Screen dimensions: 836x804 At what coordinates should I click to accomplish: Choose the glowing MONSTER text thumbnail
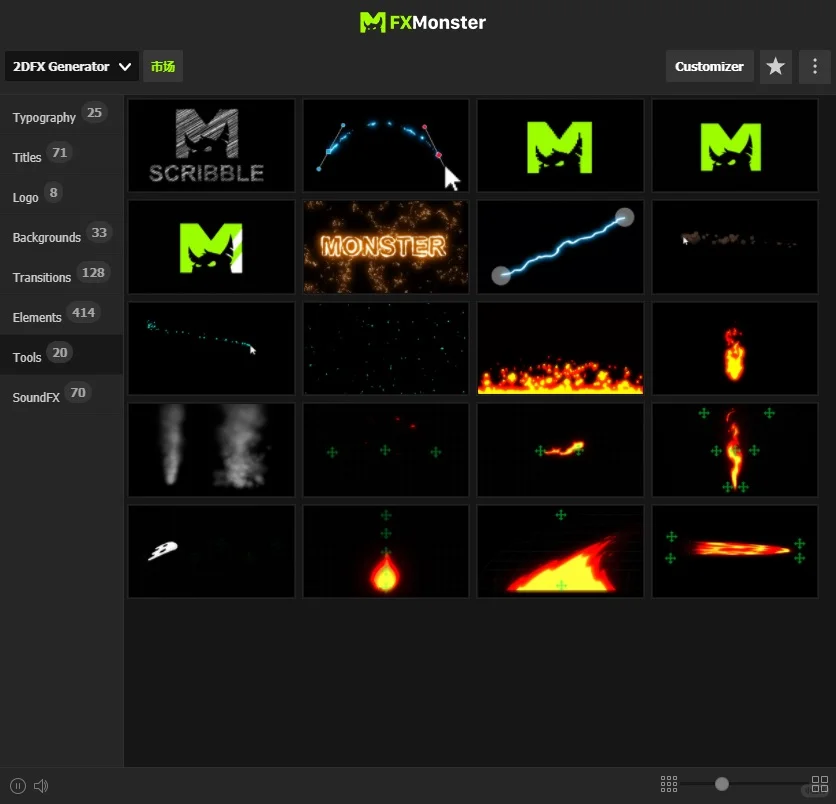(385, 247)
